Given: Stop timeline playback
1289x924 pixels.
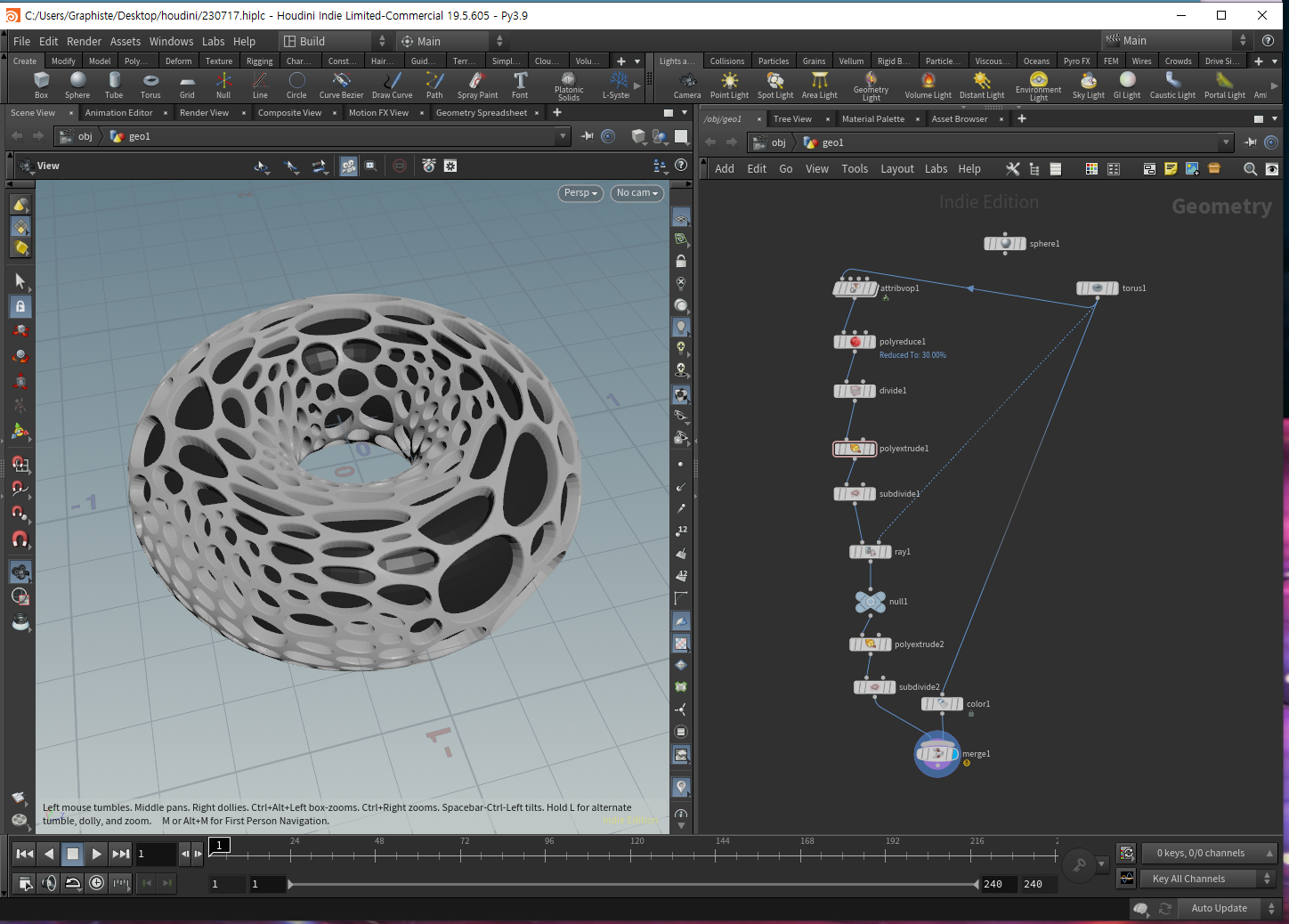Looking at the screenshot, I should [x=73, y=854].
